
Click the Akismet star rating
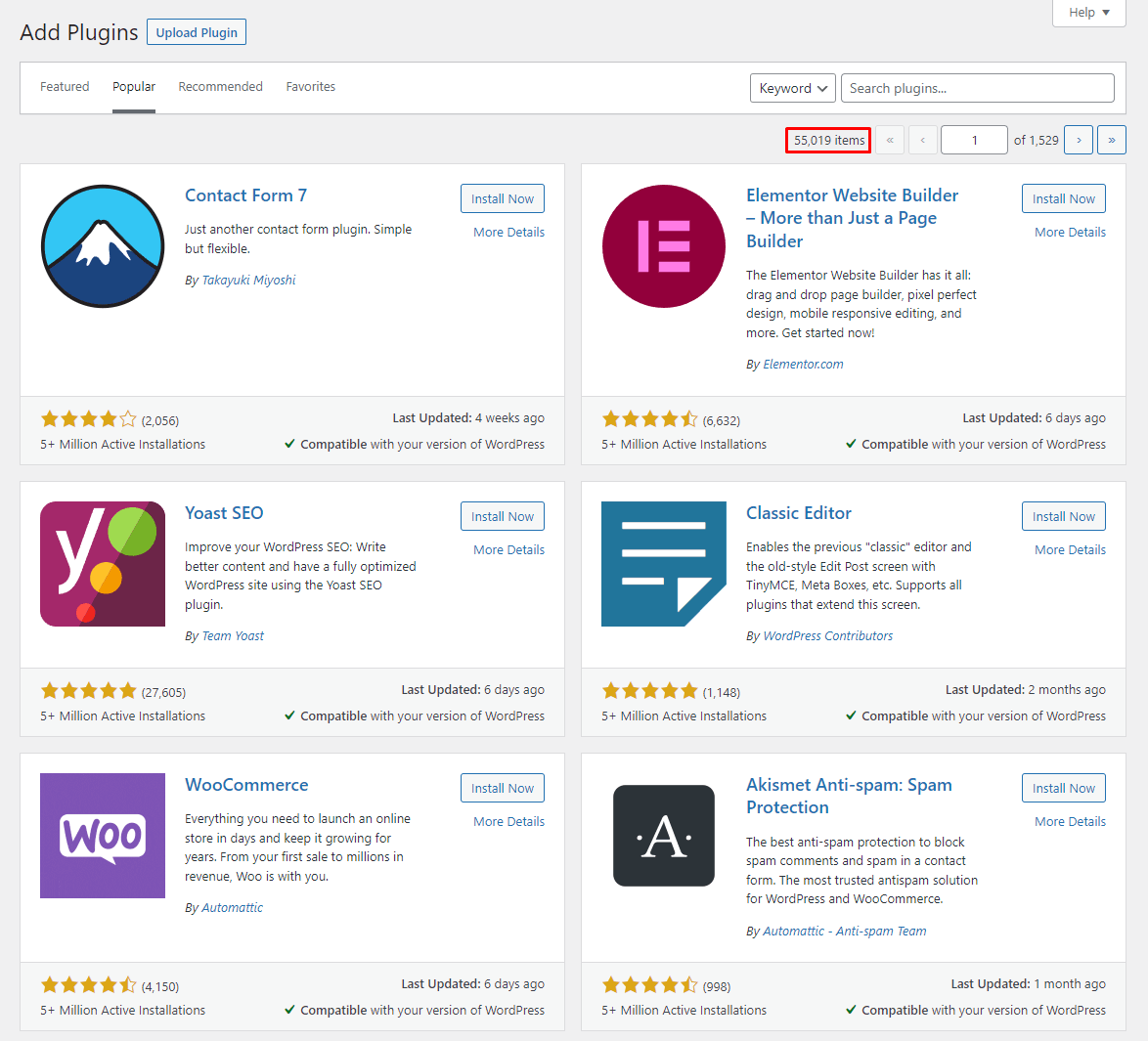pyautogui.click(x=650, y=985)
